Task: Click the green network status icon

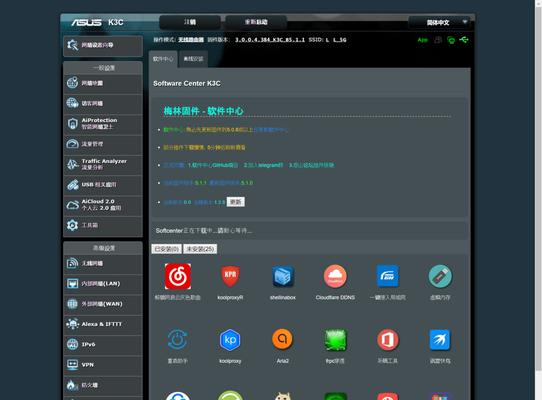Action: (x=451, y=40)
